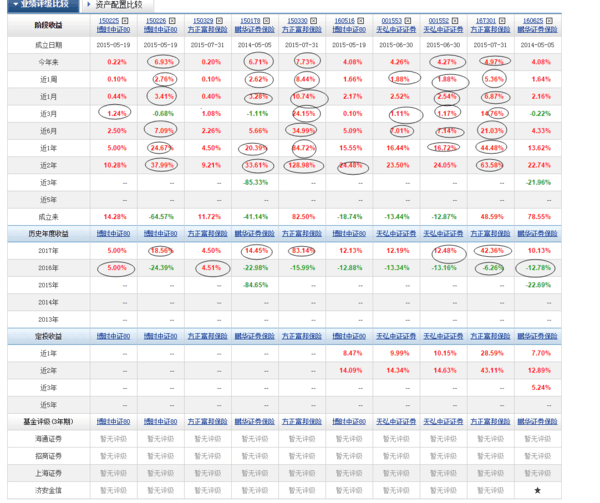Open fund code link 150330
This screenshot has height=503, width=600.
pyautogui.click(x=297, y=21)
